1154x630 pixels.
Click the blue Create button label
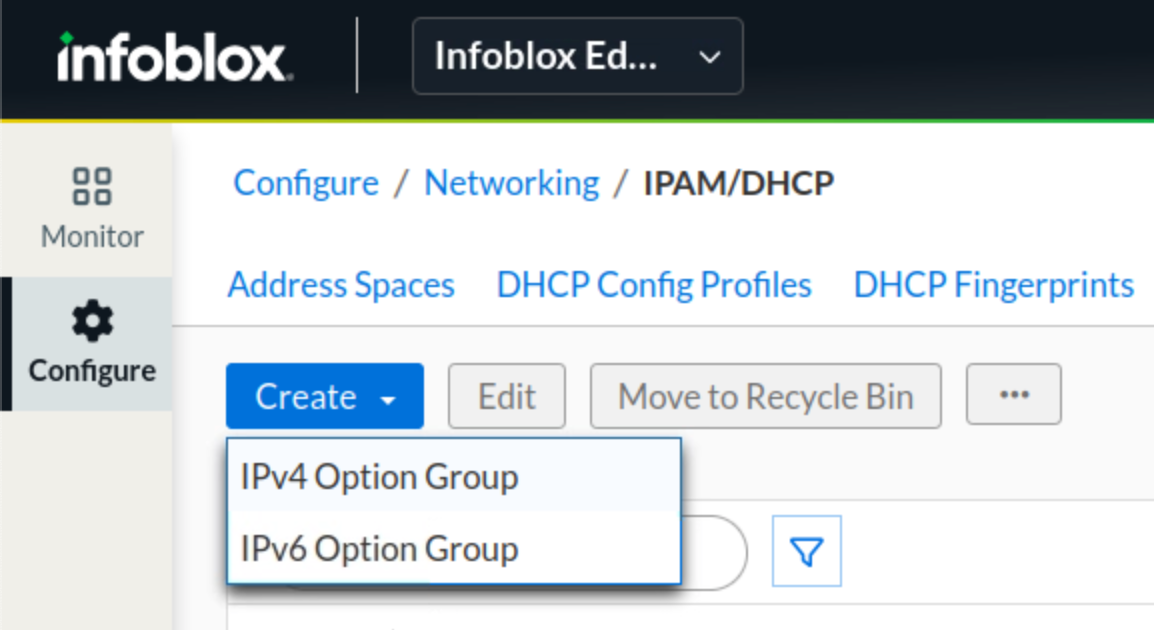pos(306,396)
